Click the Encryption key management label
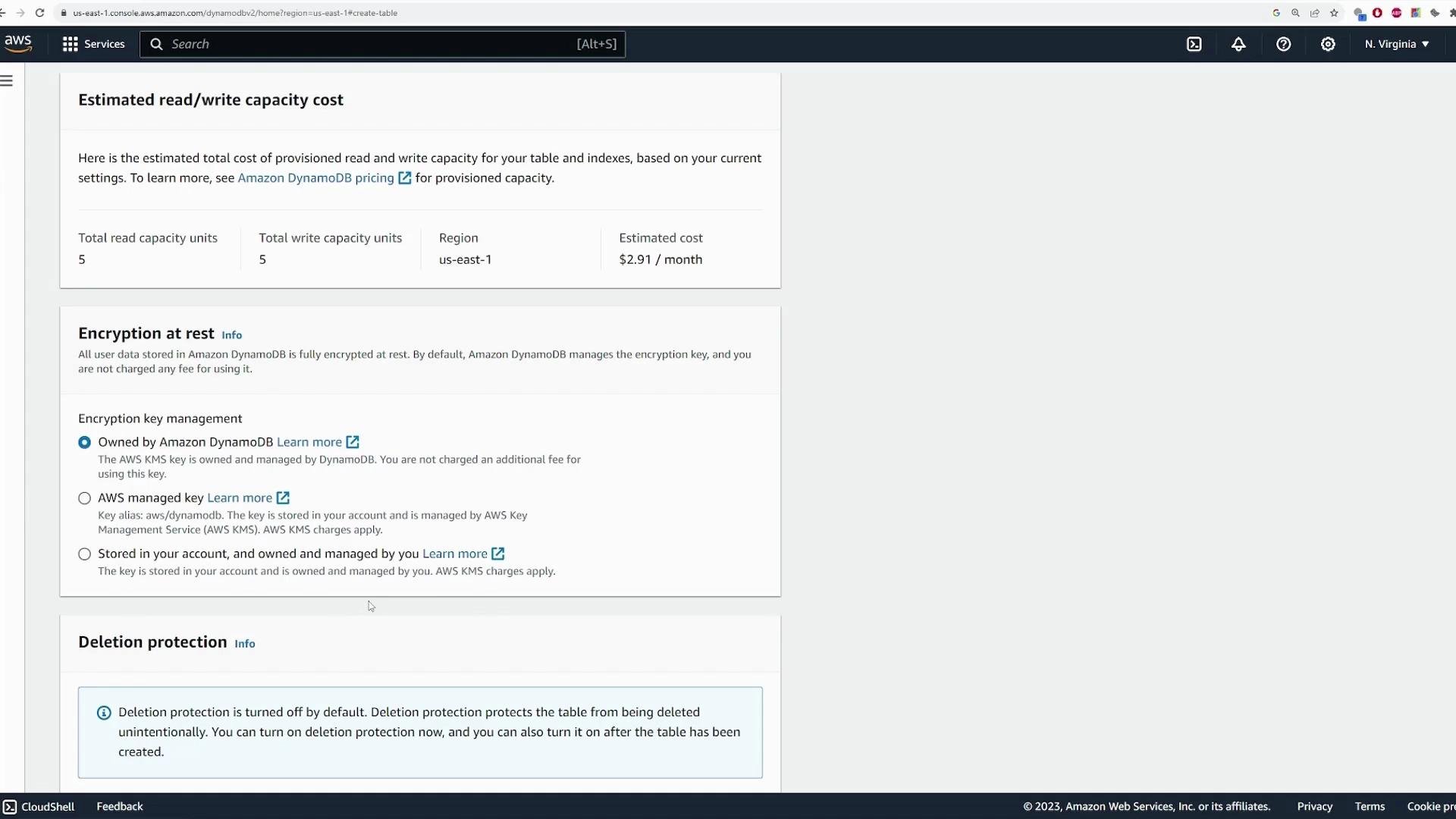Viewport: 1456px width, 819px height. click(x=160, y=419)
